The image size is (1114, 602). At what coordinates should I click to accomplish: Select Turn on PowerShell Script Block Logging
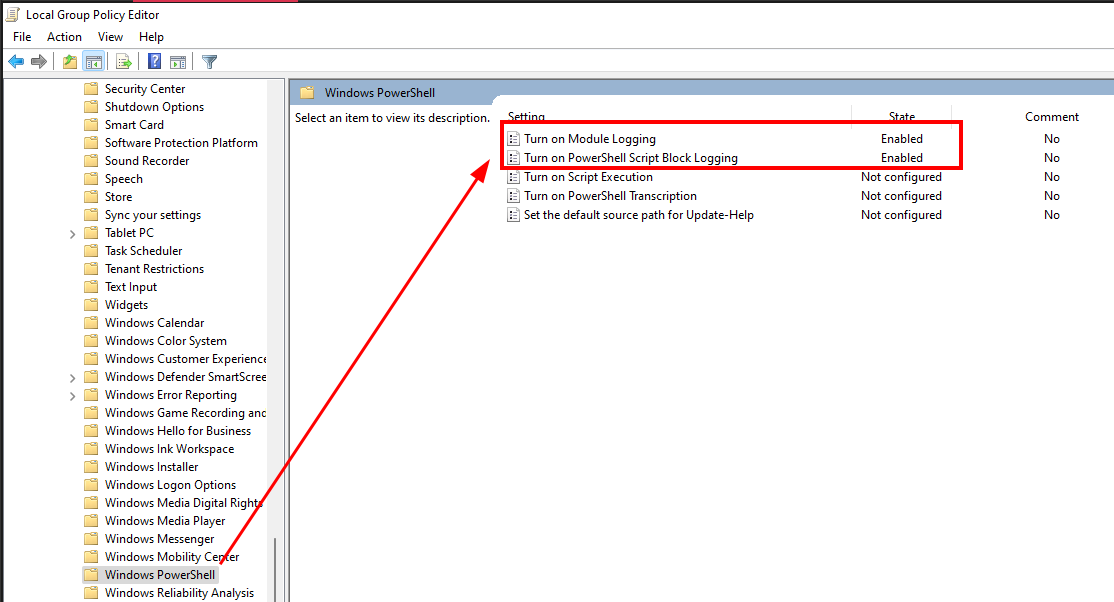[x=631, y=158]
